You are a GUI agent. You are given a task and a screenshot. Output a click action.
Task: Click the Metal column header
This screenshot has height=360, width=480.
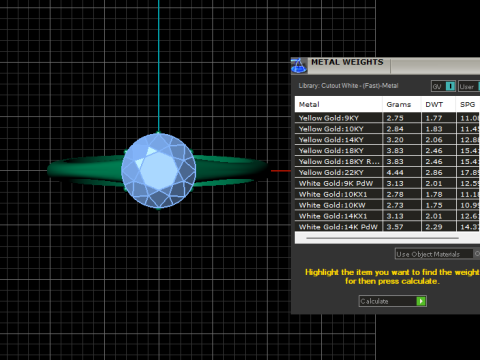coord(338,104)
